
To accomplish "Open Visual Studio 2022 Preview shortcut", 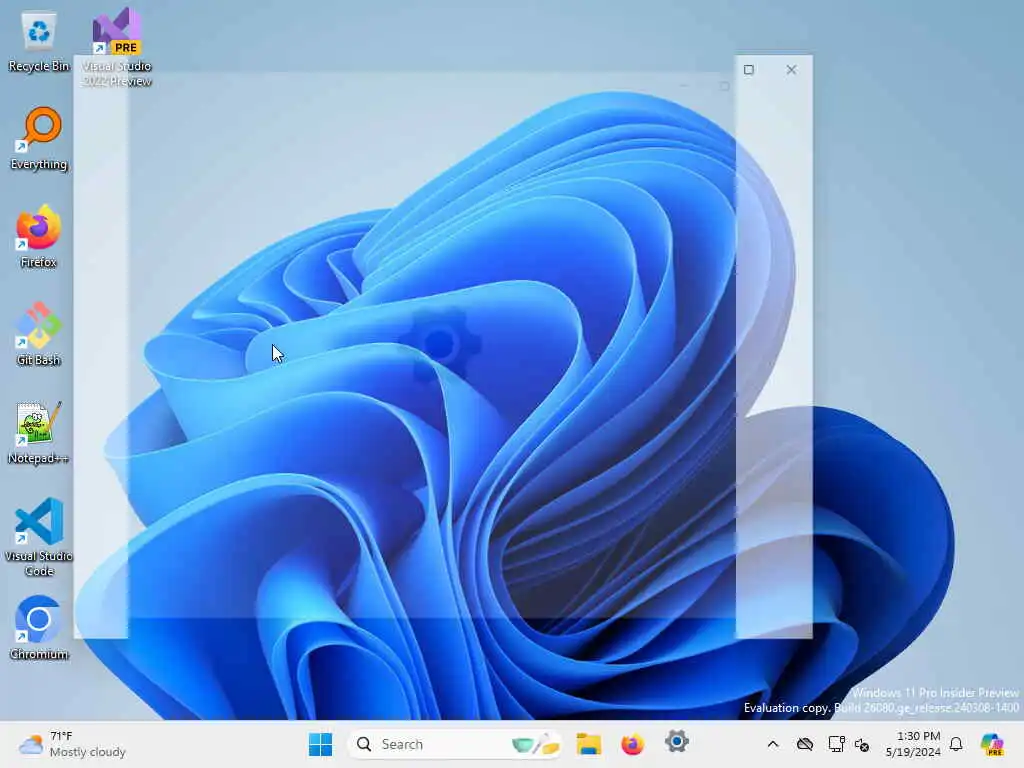I will (x=117, y=47).
